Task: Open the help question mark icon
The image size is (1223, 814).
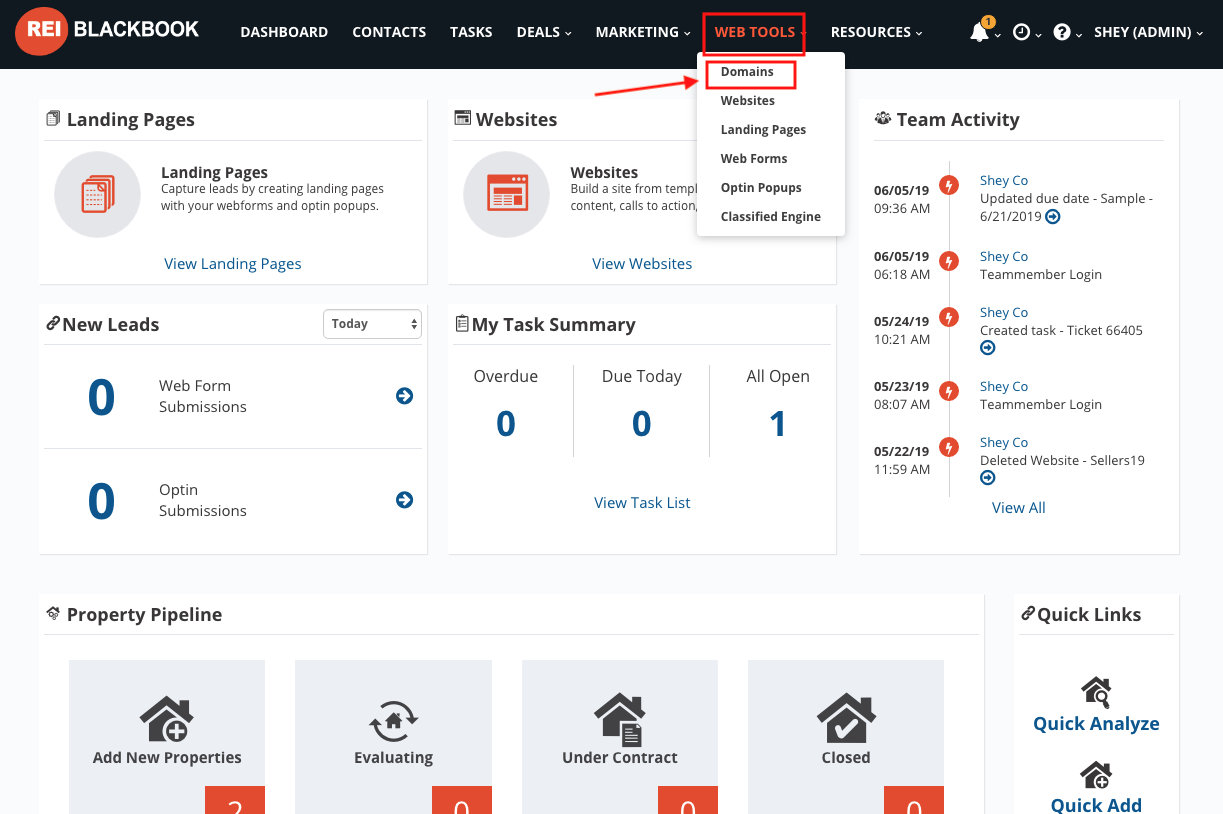Action: [1061, 32]
